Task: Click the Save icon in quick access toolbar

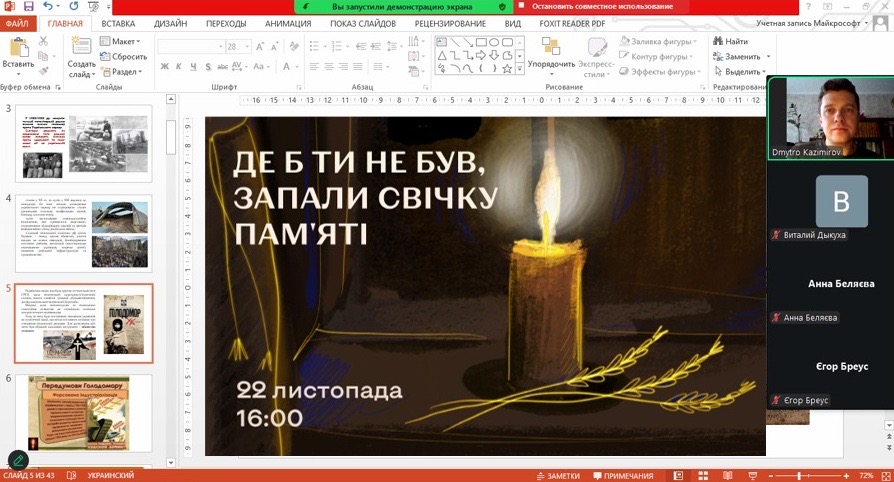Action: click(27, 7)
